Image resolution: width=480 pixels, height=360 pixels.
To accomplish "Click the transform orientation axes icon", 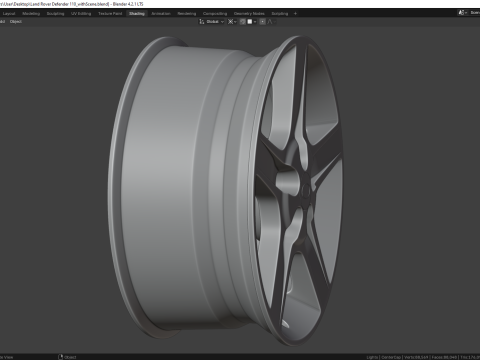I will (201, 22).
